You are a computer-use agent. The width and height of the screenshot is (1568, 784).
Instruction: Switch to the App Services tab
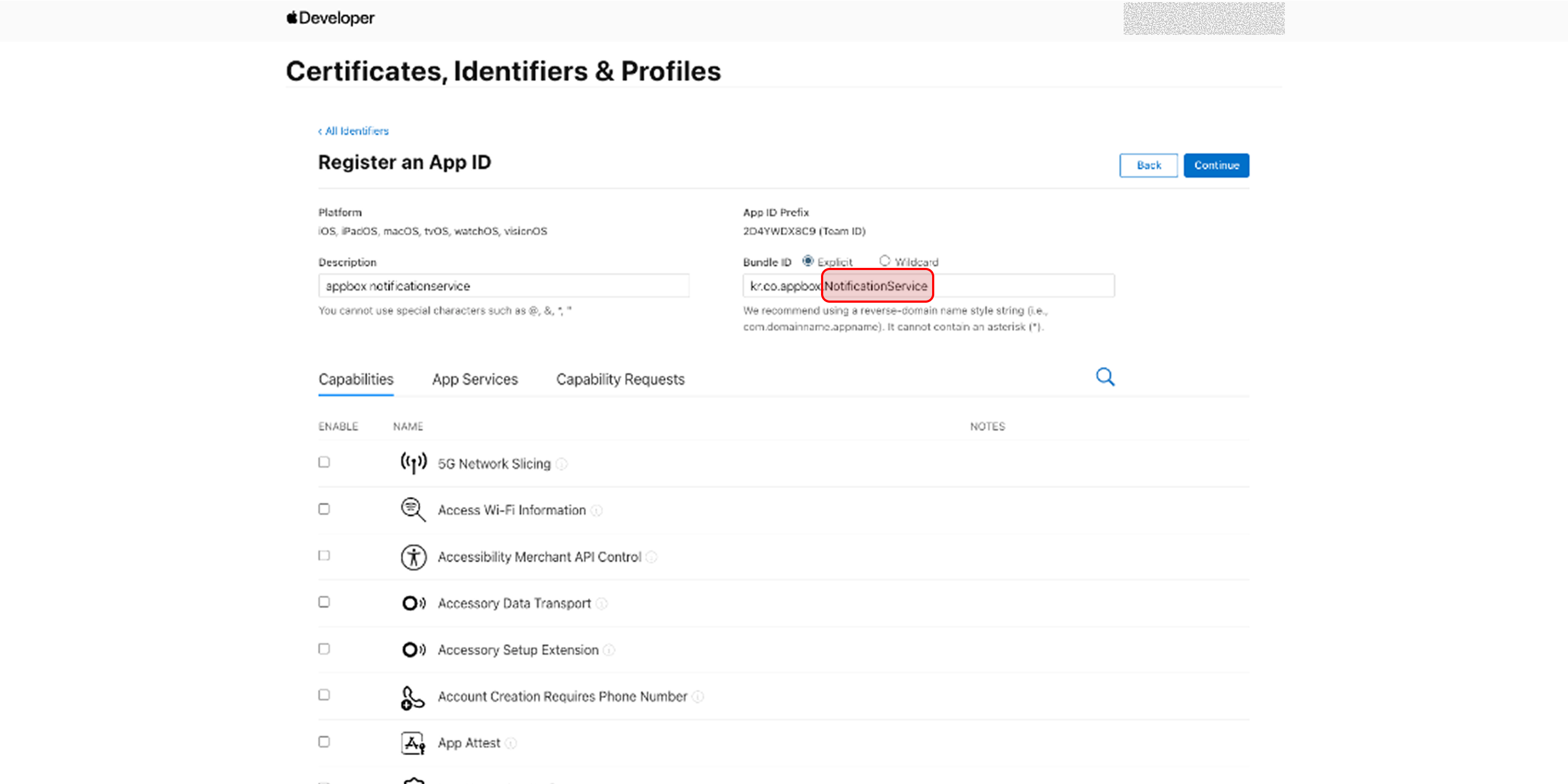tap(475, 380)
